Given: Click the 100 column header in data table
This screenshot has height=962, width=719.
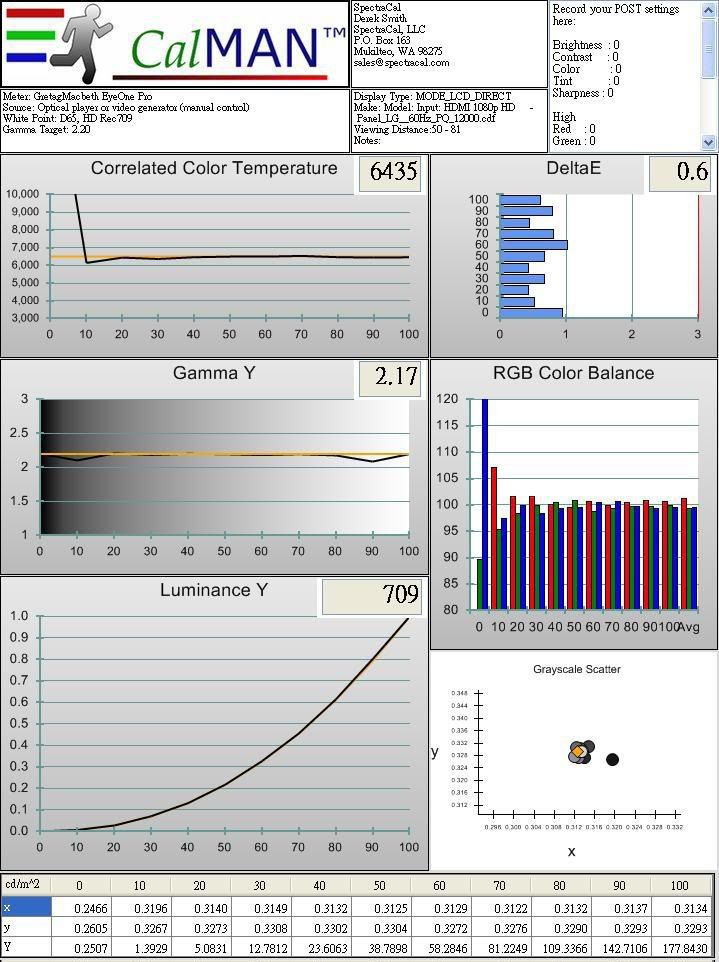Looking at the screenshot, I should point(680,886).
